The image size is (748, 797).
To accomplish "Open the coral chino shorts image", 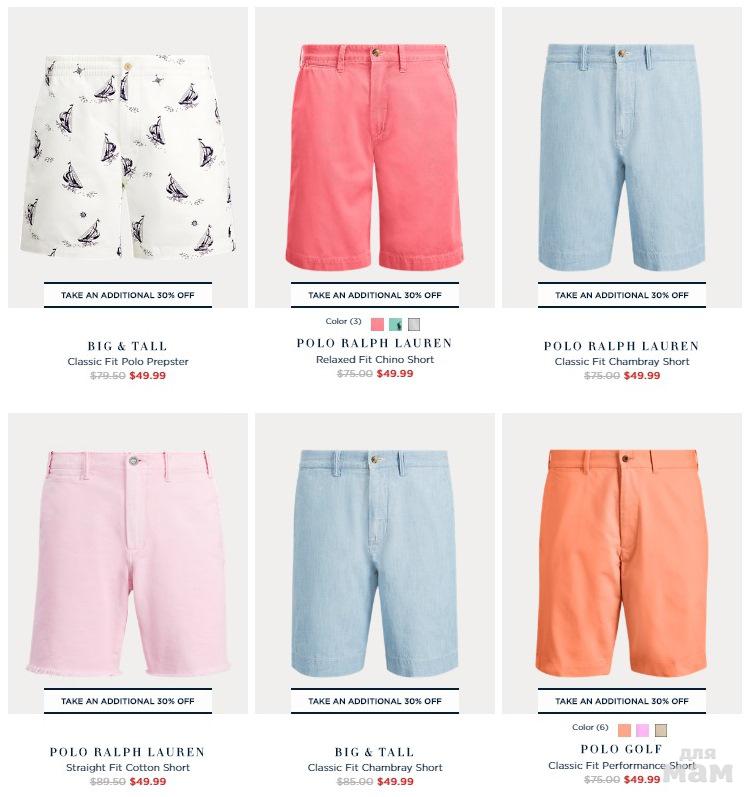I will point(375,157).
